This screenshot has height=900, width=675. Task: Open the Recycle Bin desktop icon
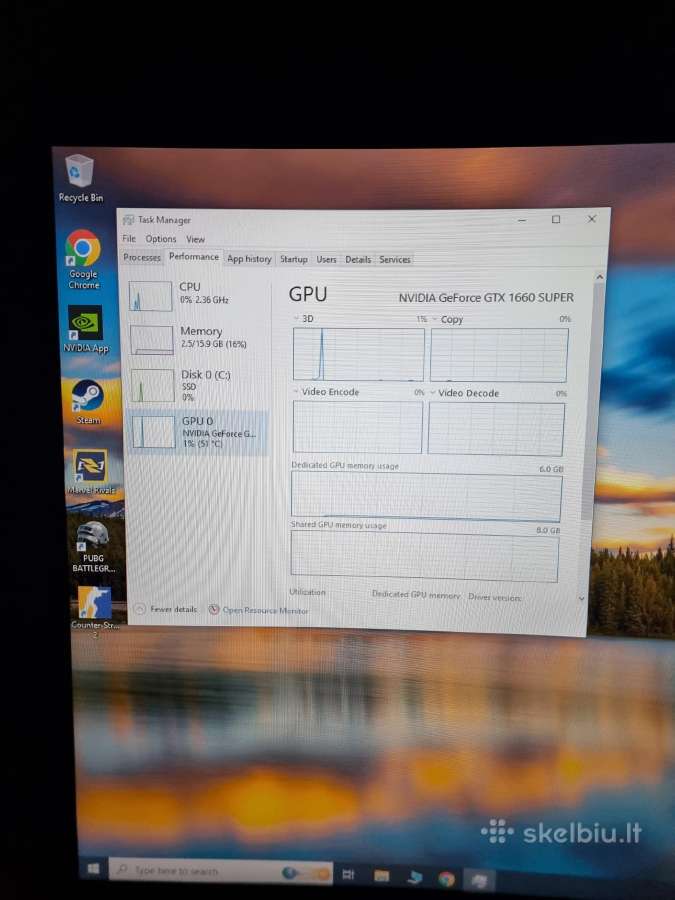click(x=80, y=178)
